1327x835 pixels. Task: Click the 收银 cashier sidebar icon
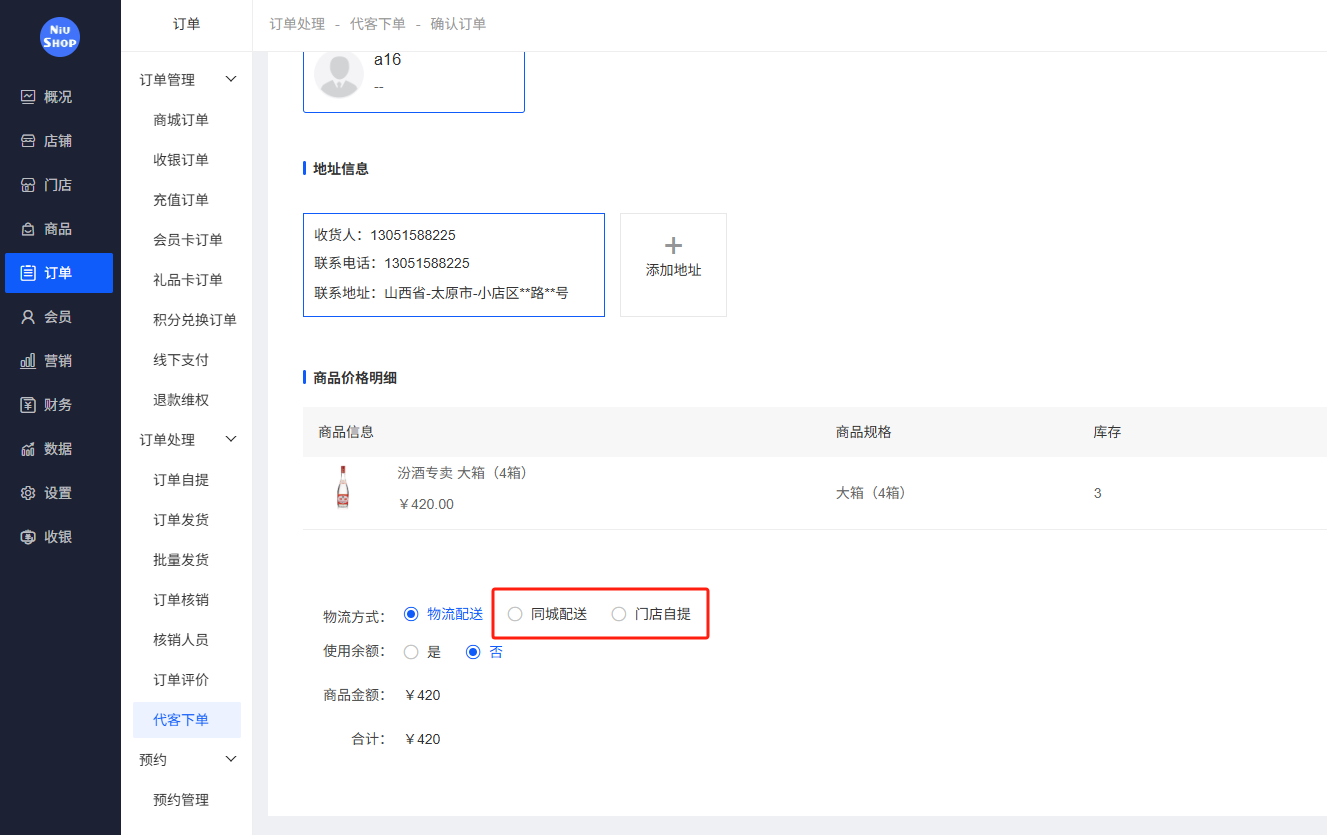[x=59, y=536]
